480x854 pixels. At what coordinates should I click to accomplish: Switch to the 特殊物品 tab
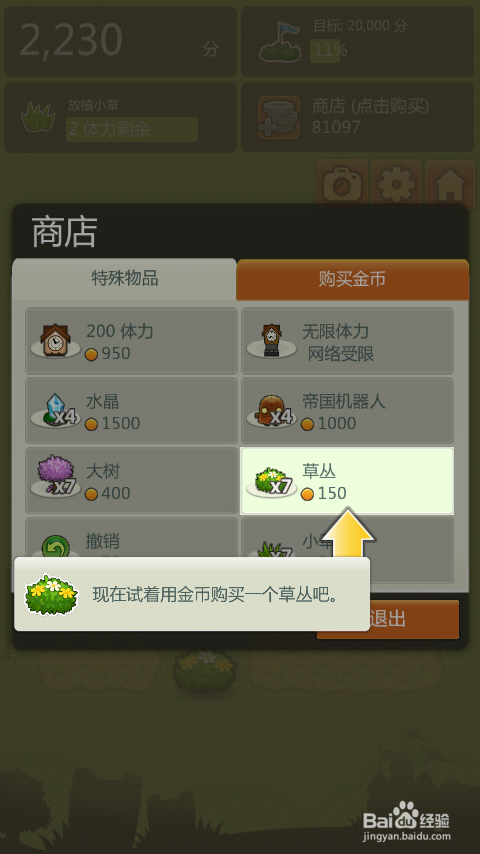point(124,279)
